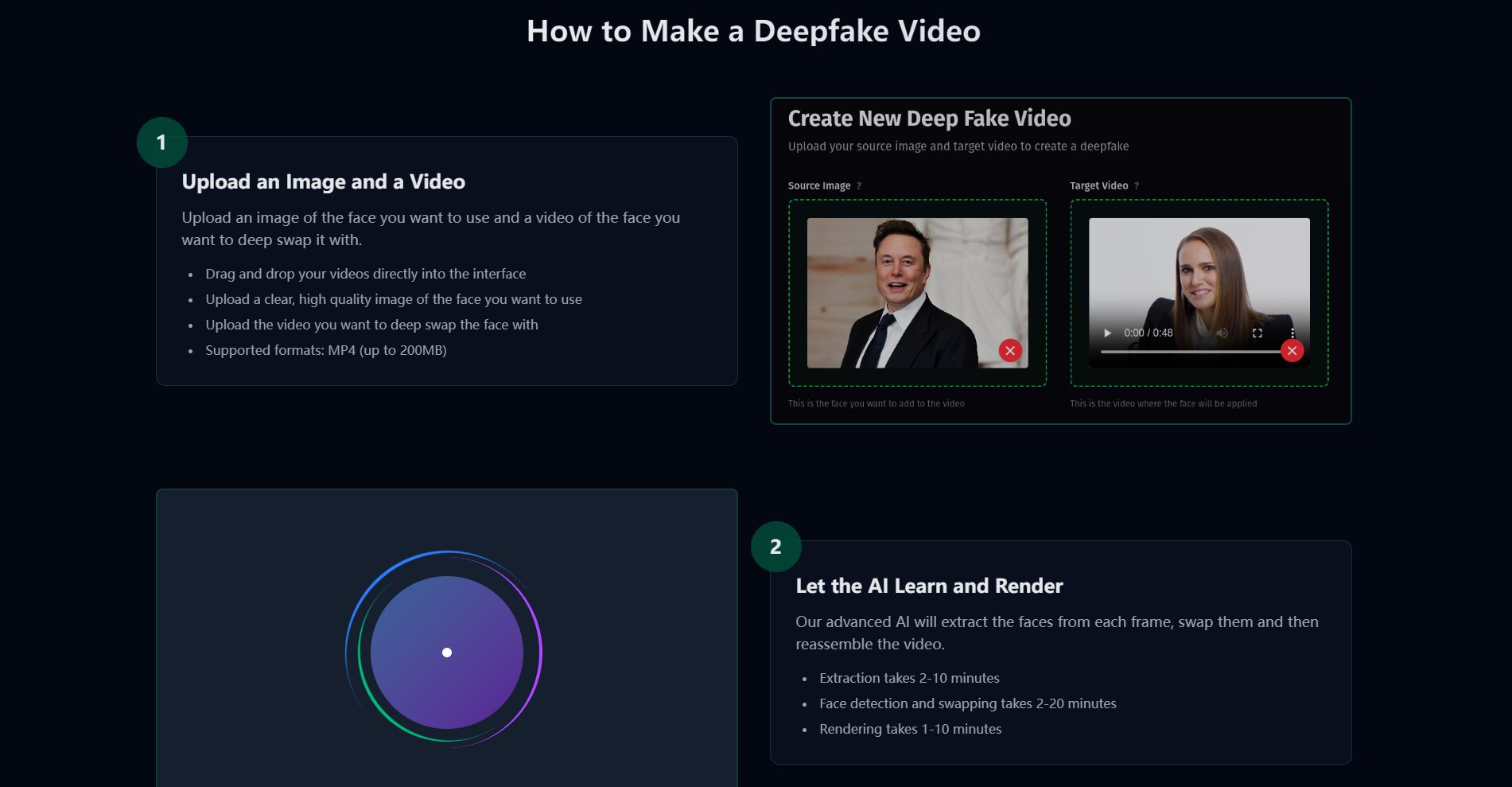Click the Create New Deep Fake Video heading
Screen dimensions: 1512x787
[929, 118]
